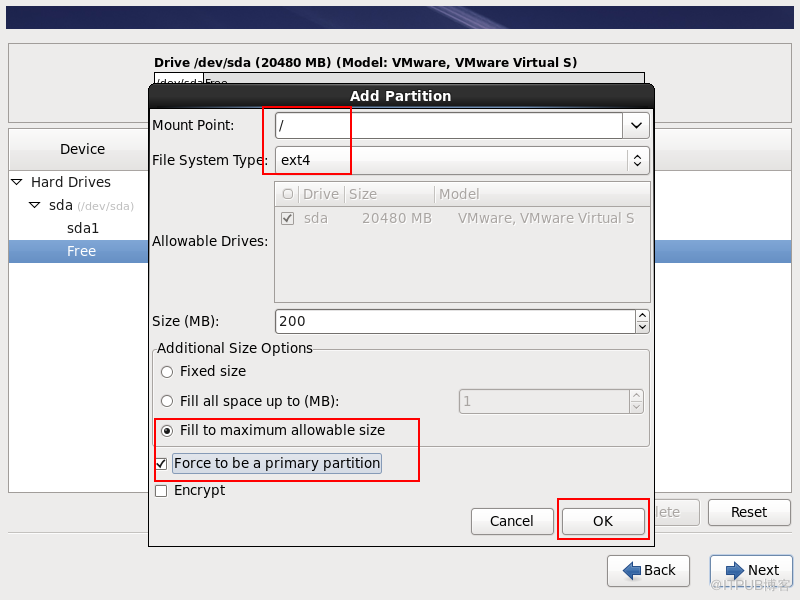Decrease Size (MB) with down stepper arrow

pyautogui.click(x=642, y=327)
